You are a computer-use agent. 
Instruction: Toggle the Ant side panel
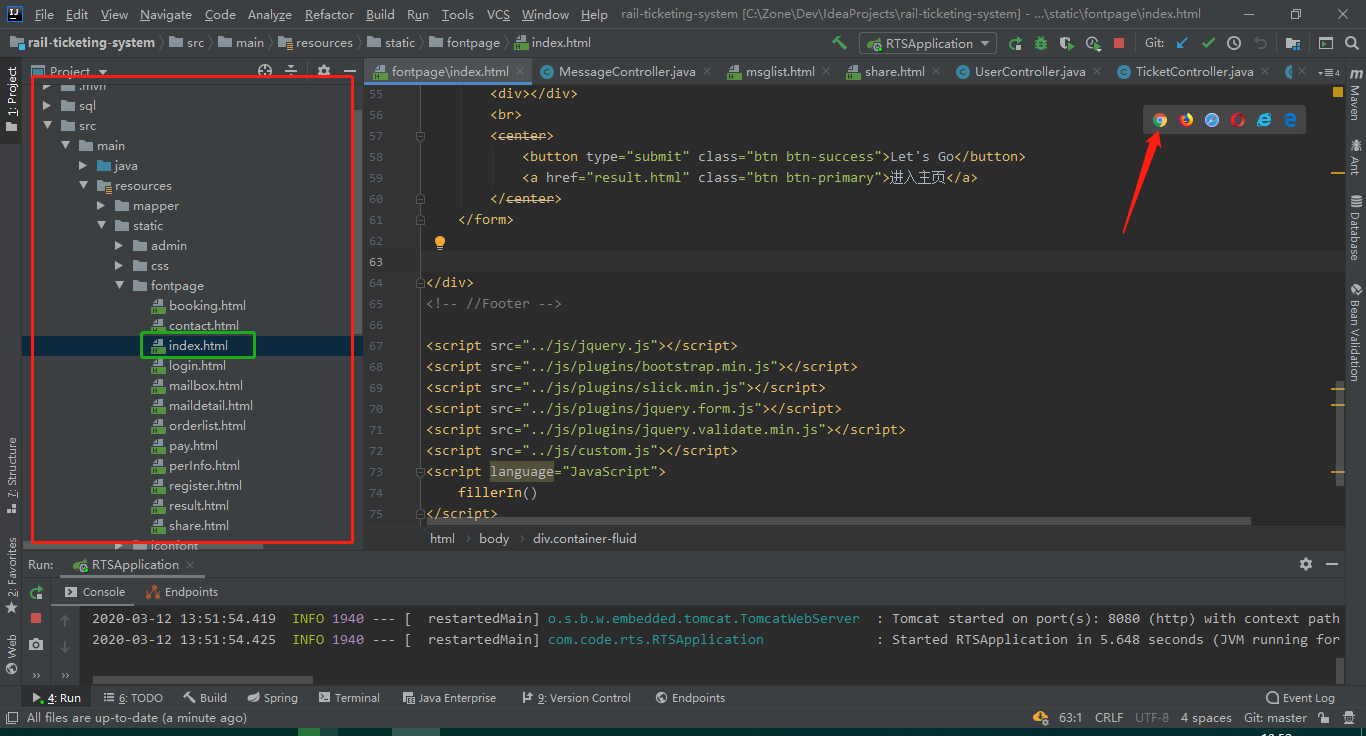[x=1355, y=156]
